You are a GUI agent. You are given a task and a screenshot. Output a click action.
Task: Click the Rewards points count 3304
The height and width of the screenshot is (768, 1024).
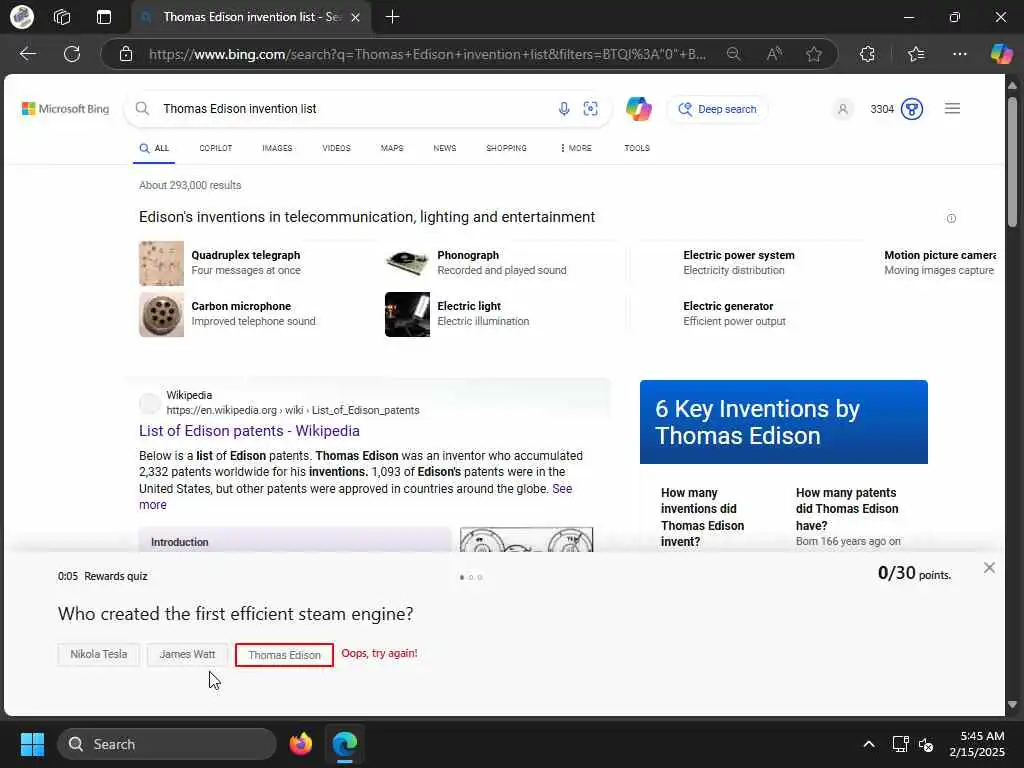point(882,109)
